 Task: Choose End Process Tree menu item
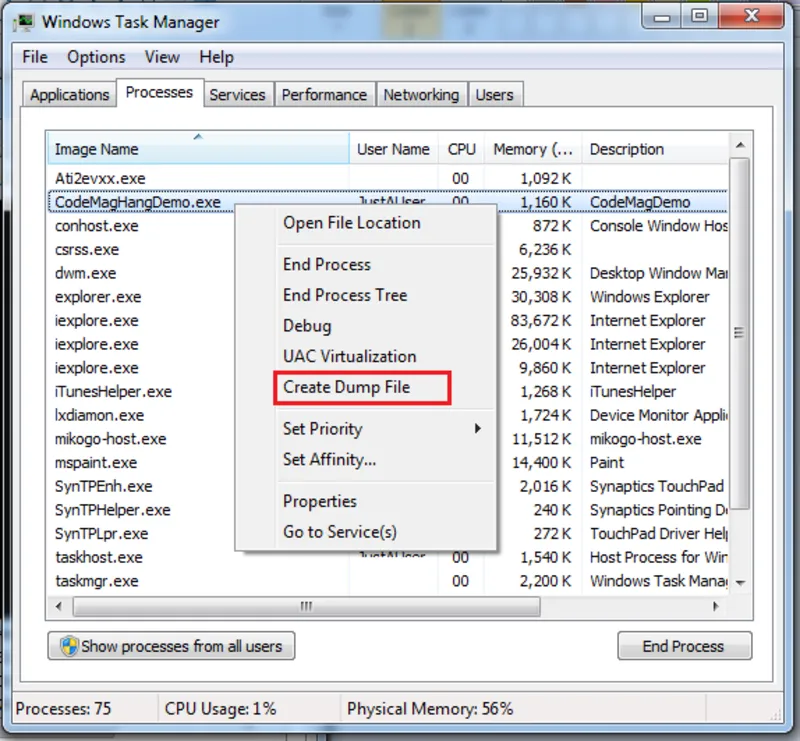coord(345,295)
